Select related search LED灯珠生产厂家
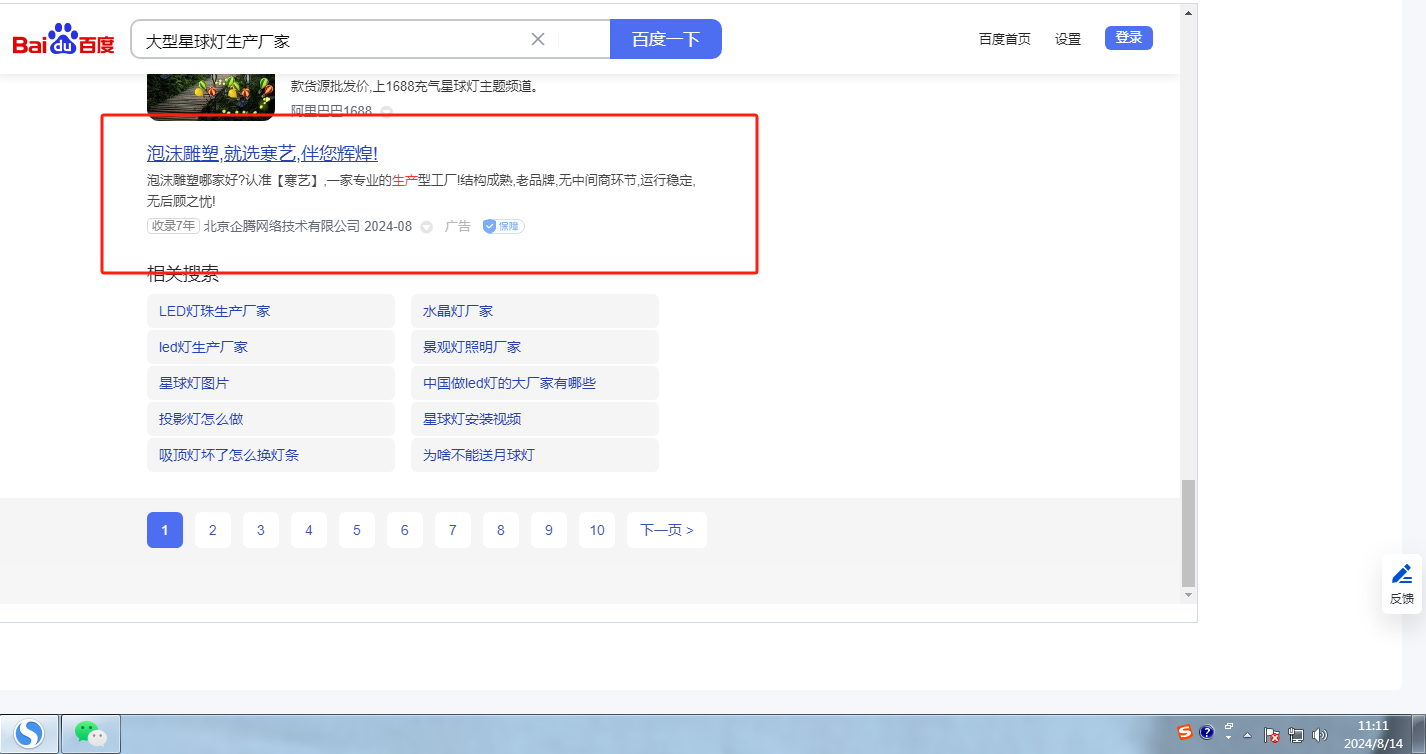Screen dimensions: 1426x754 [271, 311]
